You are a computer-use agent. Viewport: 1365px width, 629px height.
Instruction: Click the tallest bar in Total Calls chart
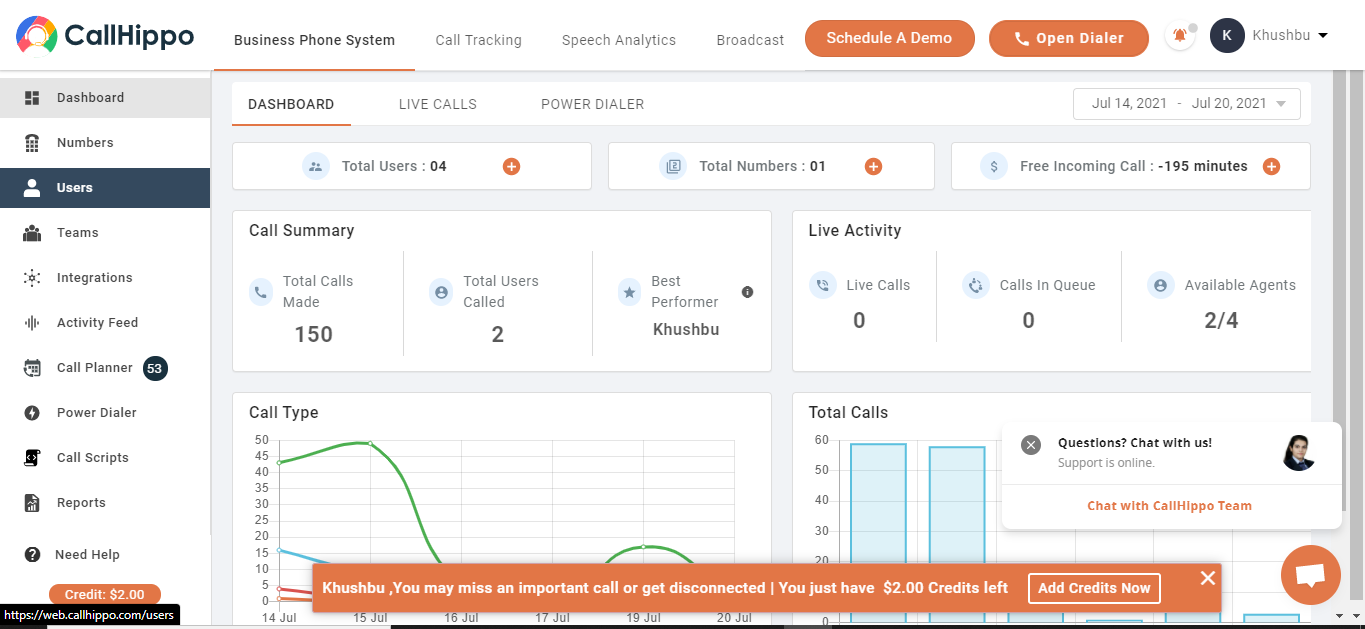tap(878, 532)
